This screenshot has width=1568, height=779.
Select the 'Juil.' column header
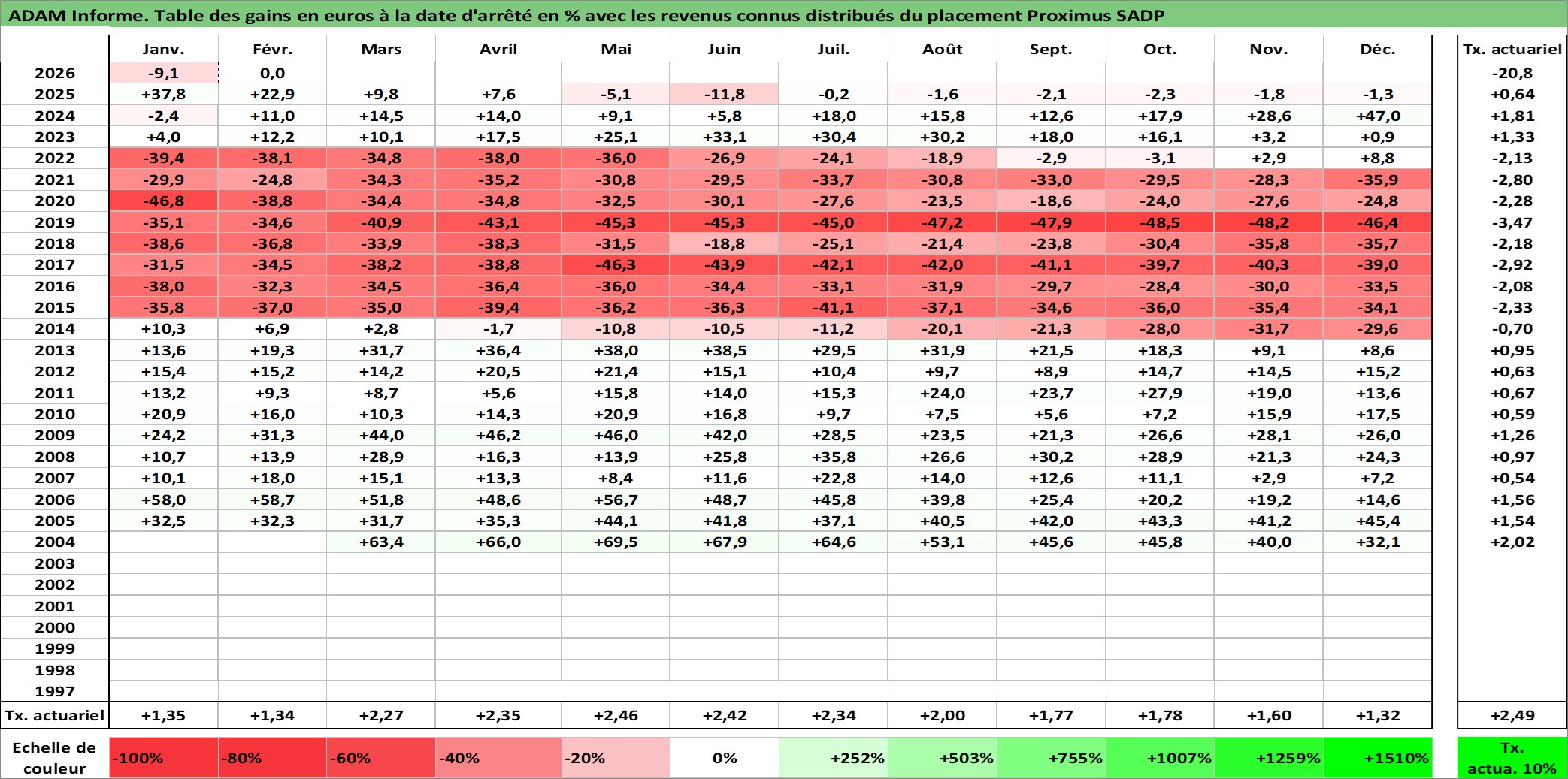pyautogui.click(x=834, y=49)
